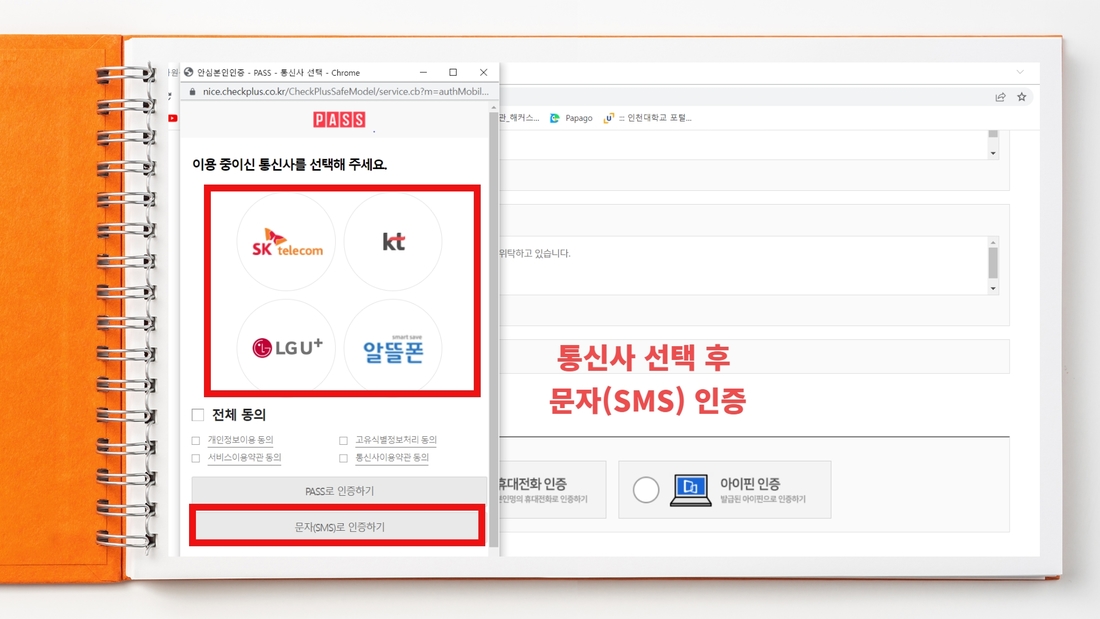1100x619 pixels.
Task: Click the share icon in background browser toolbar
Action: (1000, 97)
